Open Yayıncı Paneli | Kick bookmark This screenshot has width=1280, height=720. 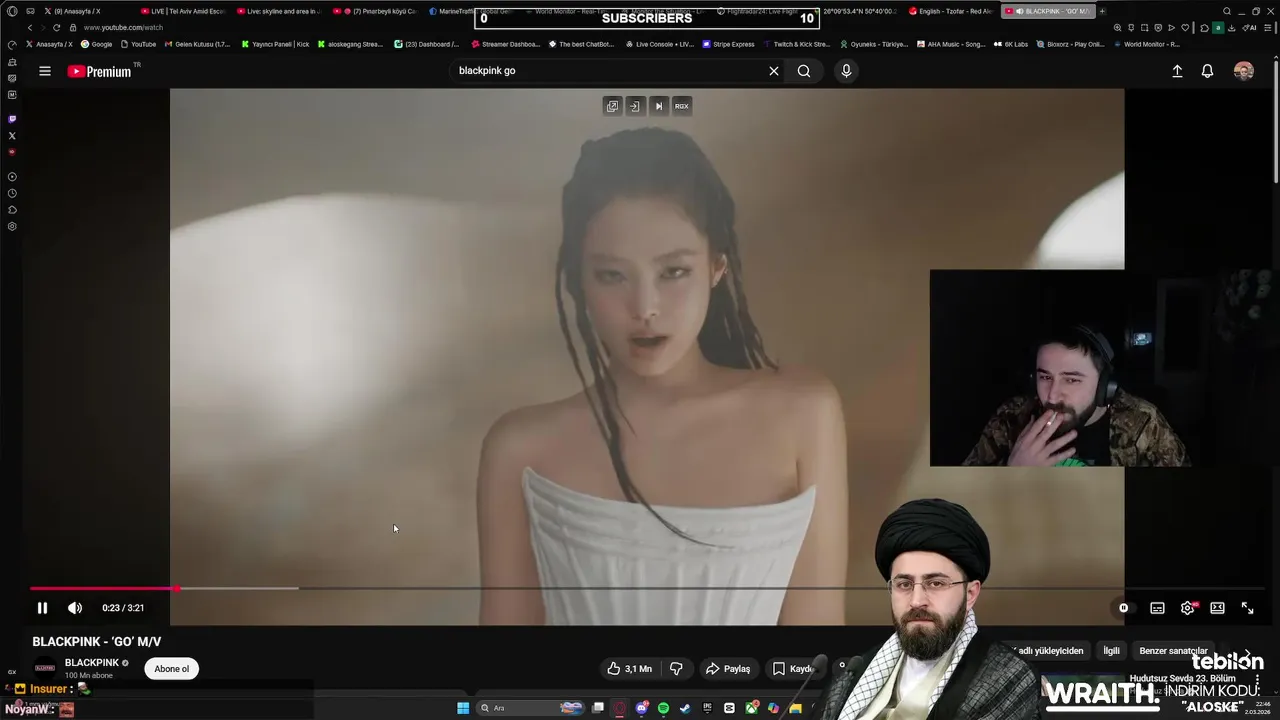[276, 44]
